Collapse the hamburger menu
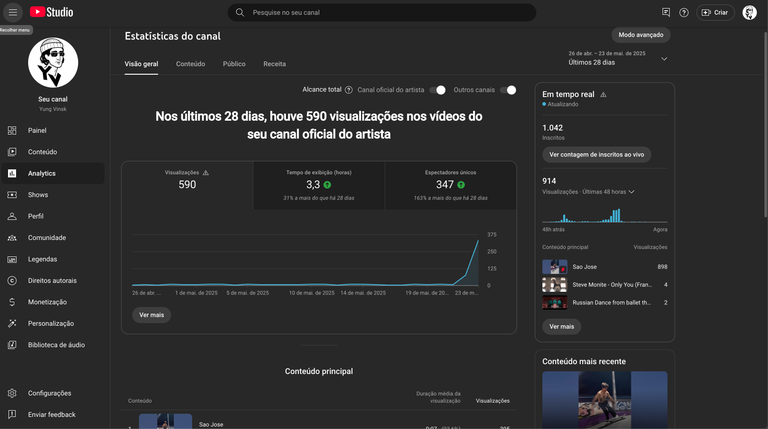The width and height of the screenshot is (768, 429). point(13,12)
